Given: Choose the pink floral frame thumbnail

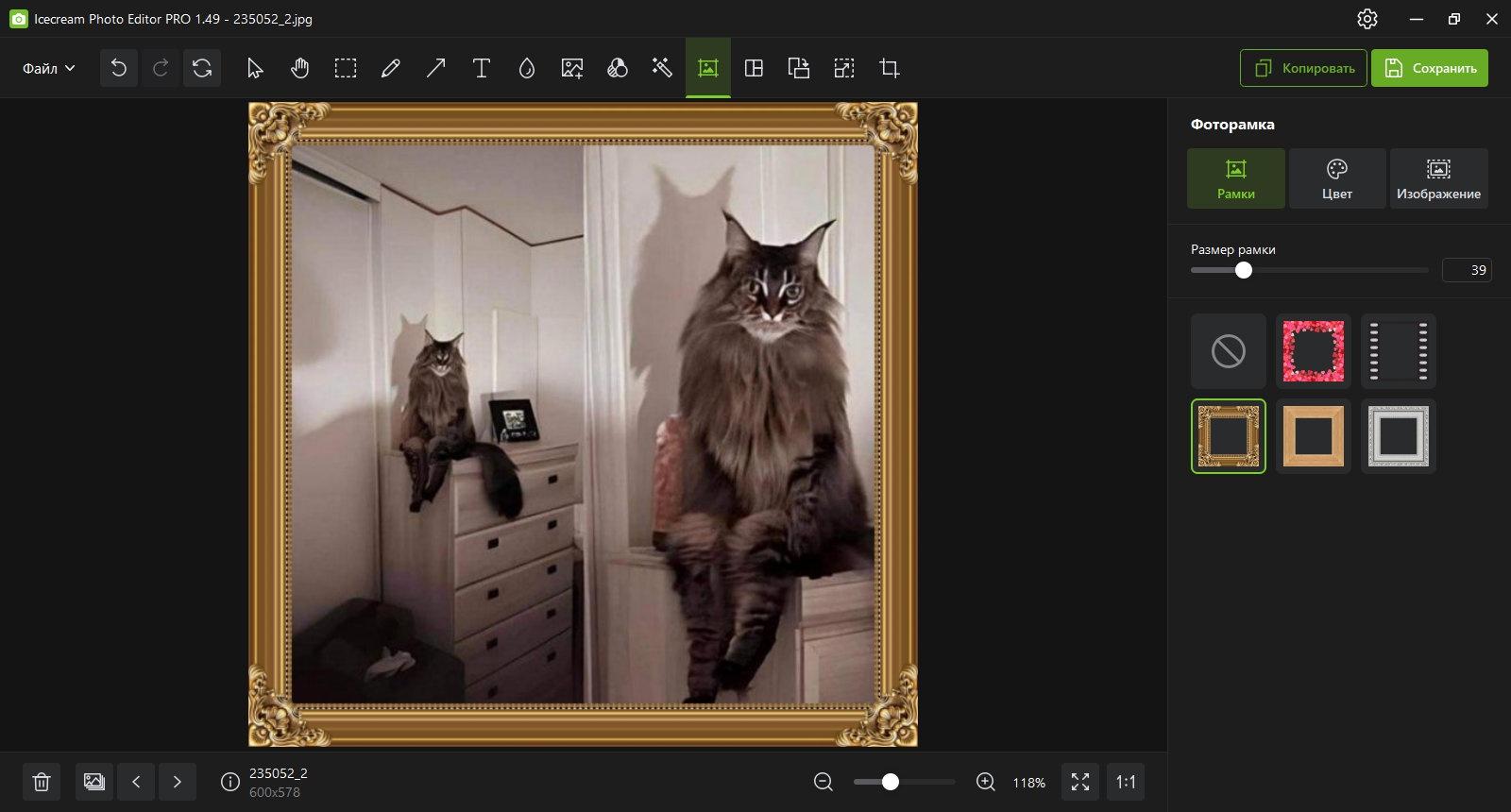Looking at the screenshot, I should (1314, 351).
